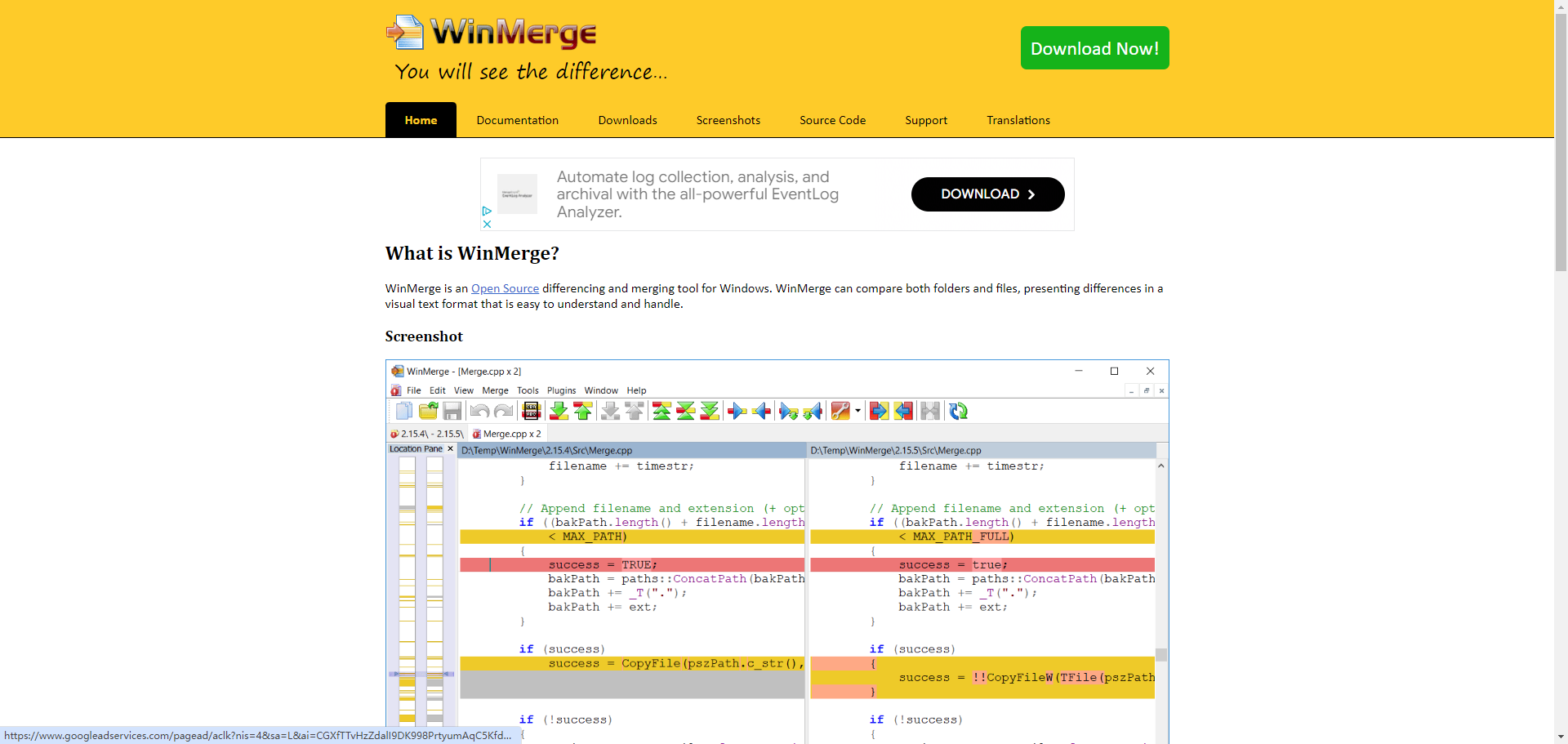Viewport: 1568px width, 744px height.
Task: Click the '< MAX_PATH_FULL)' line in right pane
Action: [982, 537]
